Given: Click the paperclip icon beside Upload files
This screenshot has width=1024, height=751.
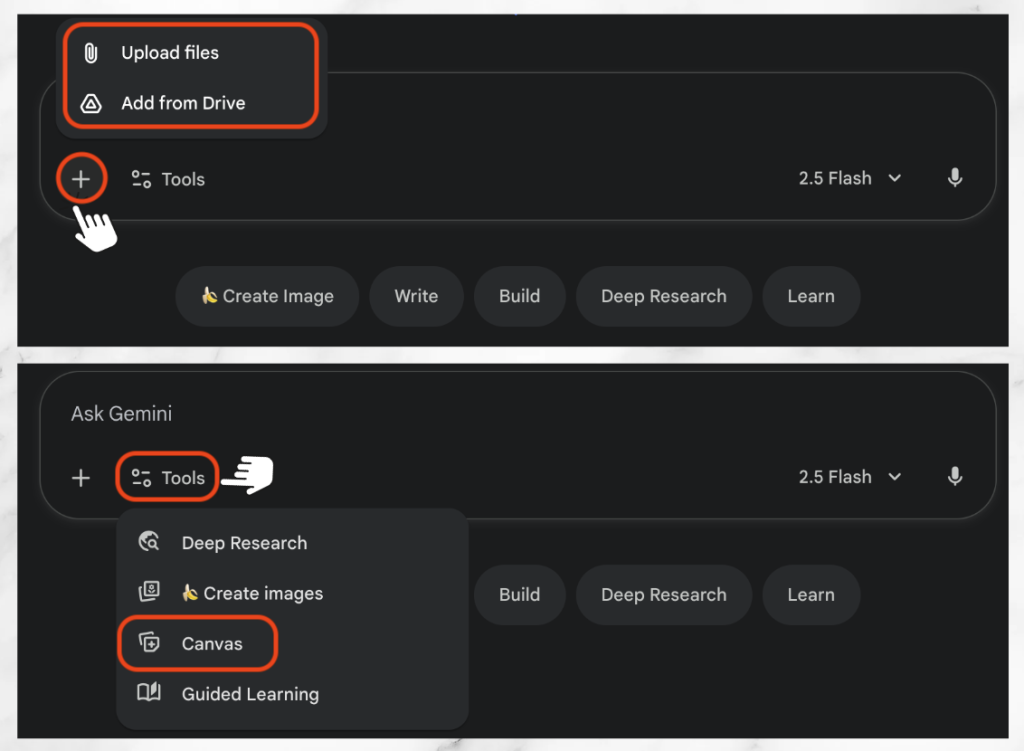Looking at the screenshot, I should tap(91, 53).
